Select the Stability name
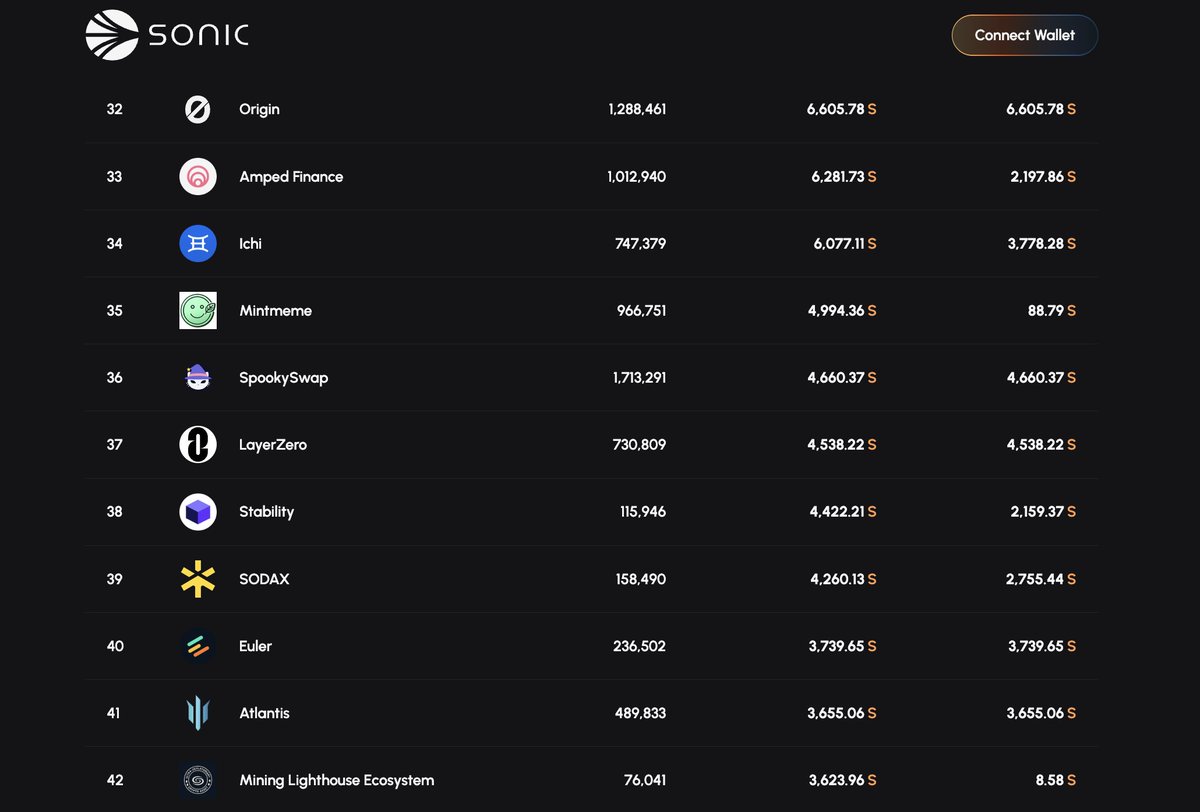 267,511
